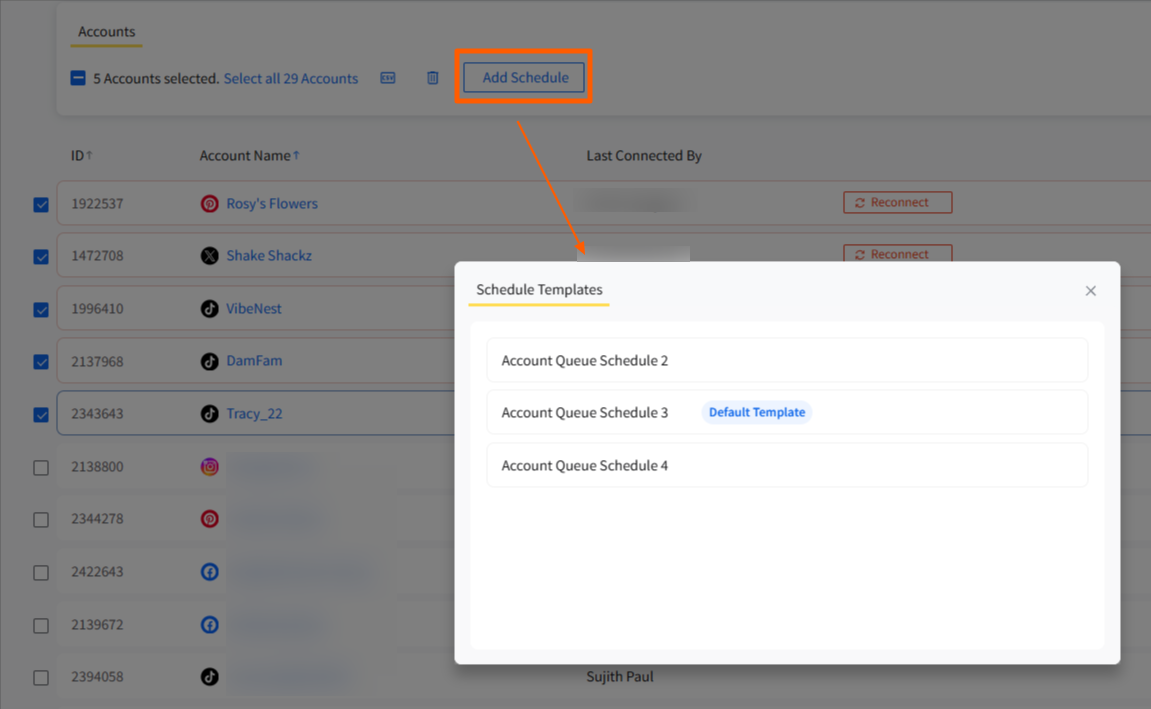Click the Add Schedule button

pos(524,78)
